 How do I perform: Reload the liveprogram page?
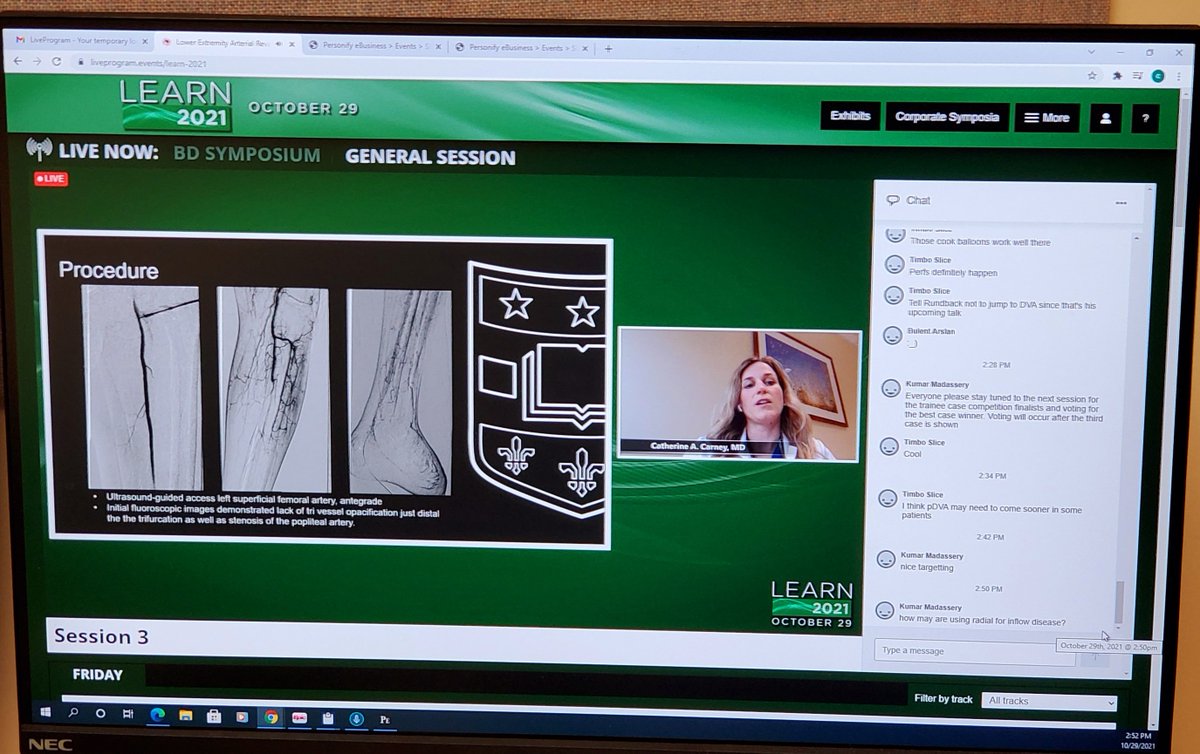tap(57, 61)
